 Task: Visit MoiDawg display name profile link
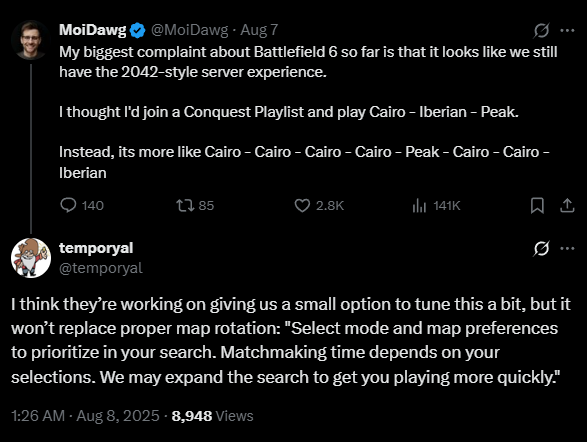click(92, 30)
